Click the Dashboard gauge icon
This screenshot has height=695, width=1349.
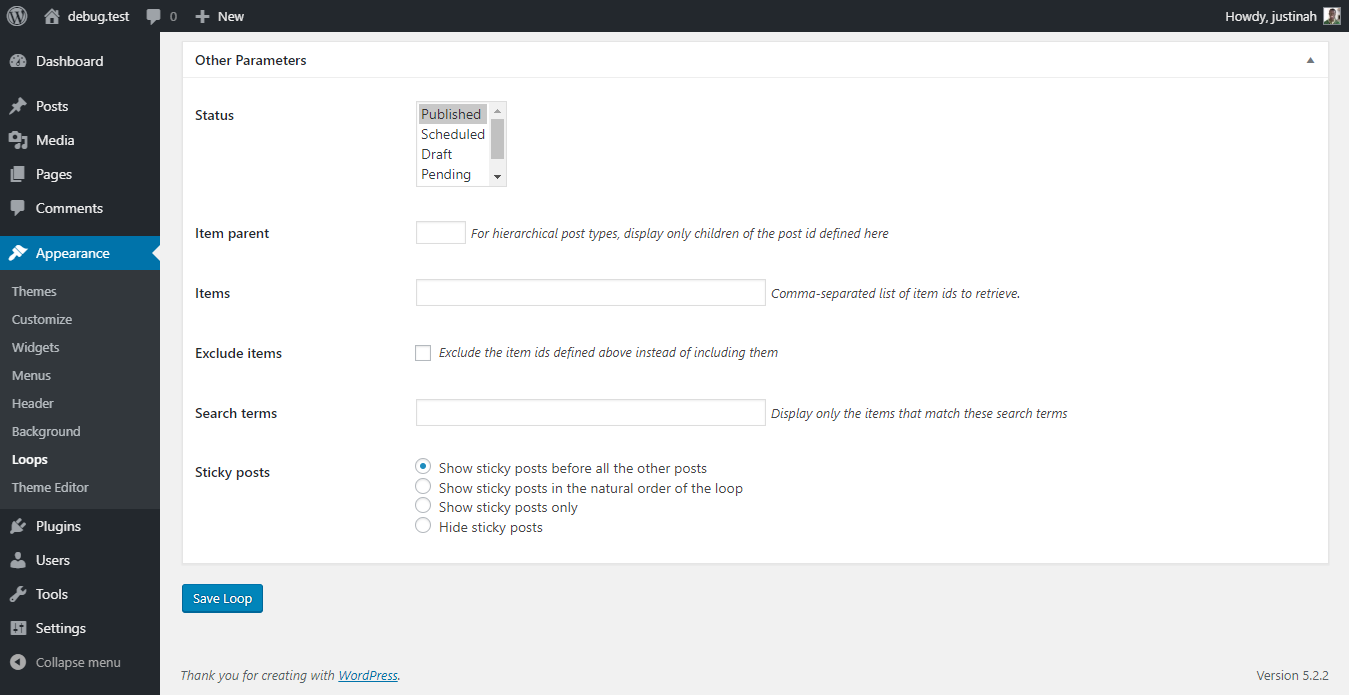pyautogui.click(x=18, y=61)
